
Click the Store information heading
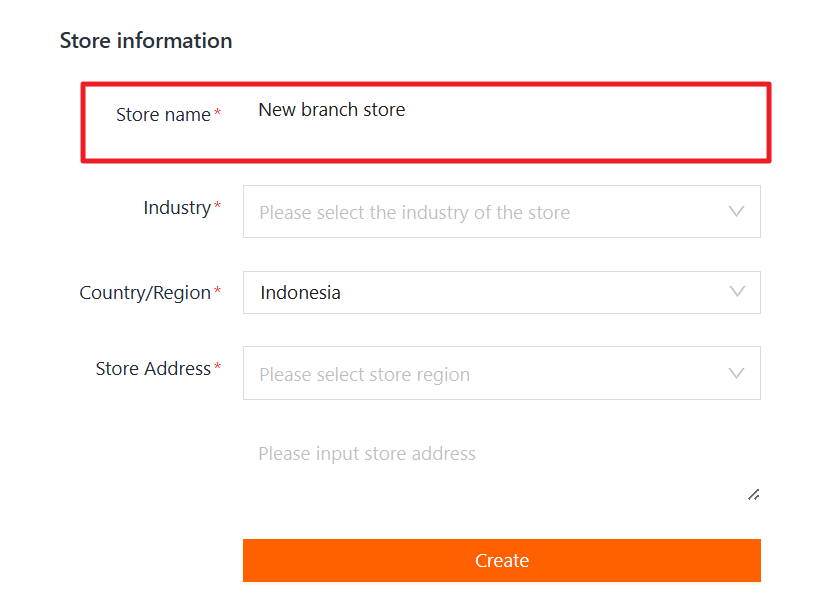pyautogui.click(x=146, y=41)
